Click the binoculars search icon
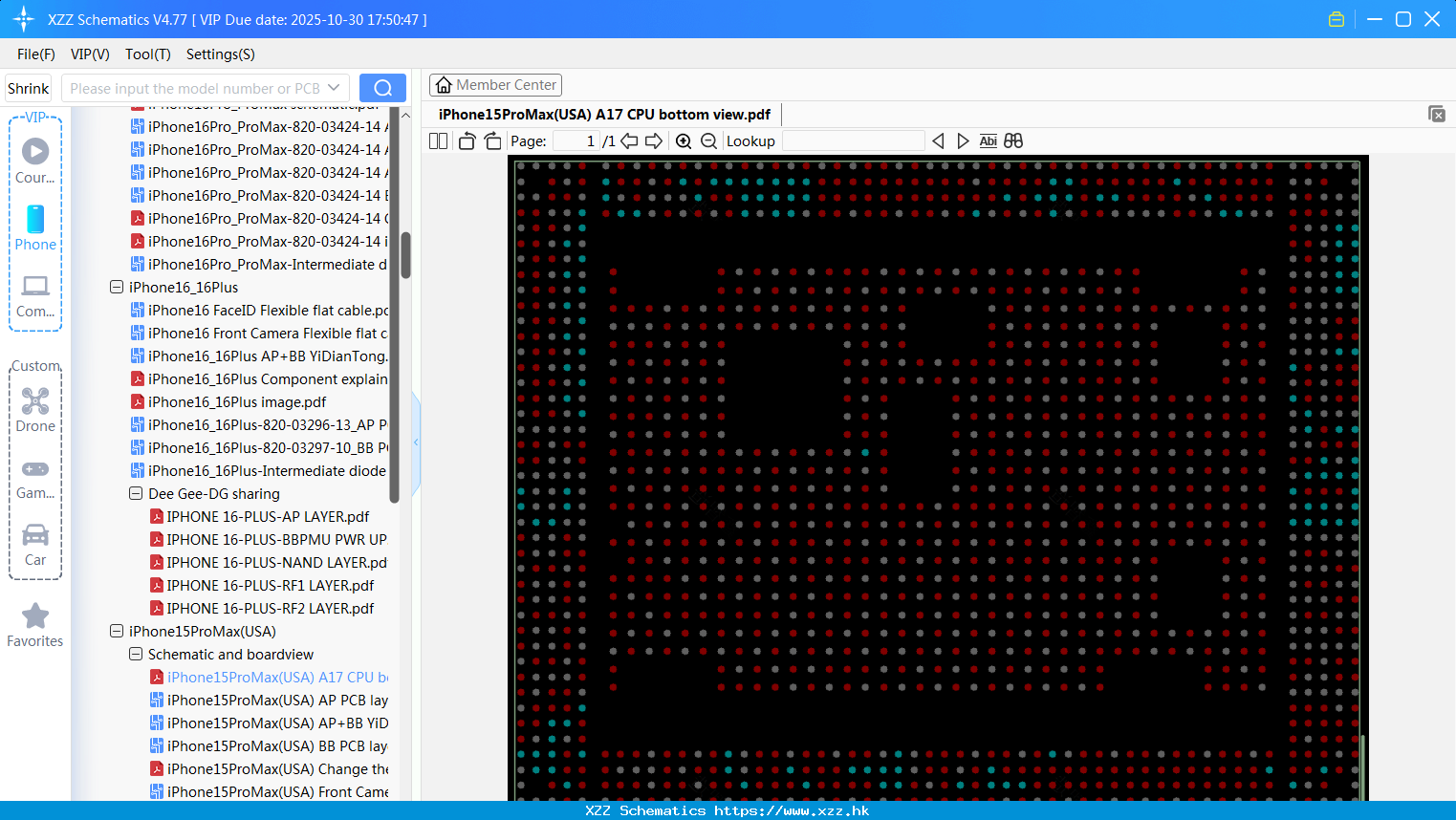Image resolution: width=1456 pixels, height=820 pixels. 1013,140
